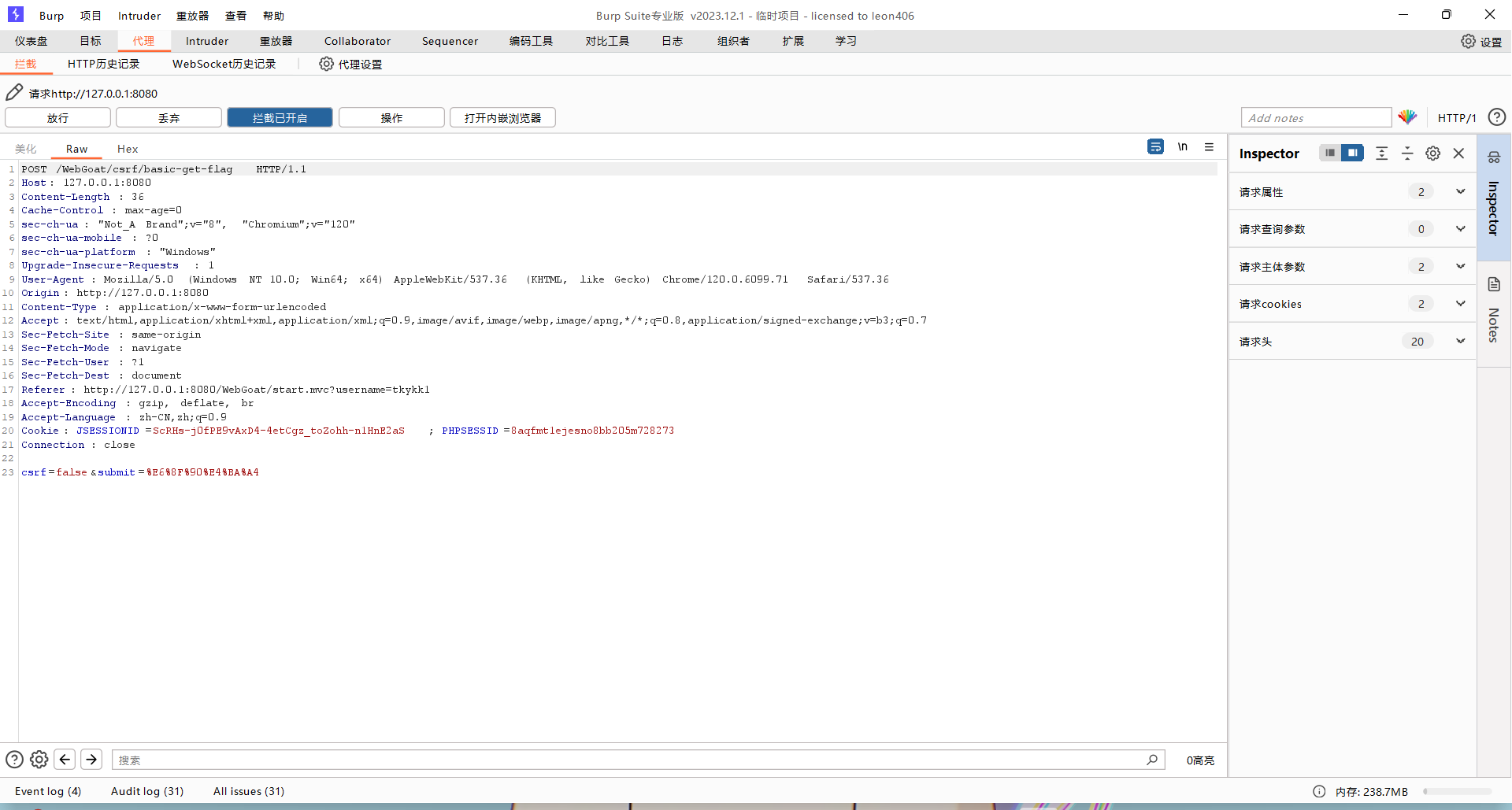Click the csrf=false request body line
Image resolution: width=1512 pixels, height=810 pixels.
pyautogui.click(x=140, y=472)
